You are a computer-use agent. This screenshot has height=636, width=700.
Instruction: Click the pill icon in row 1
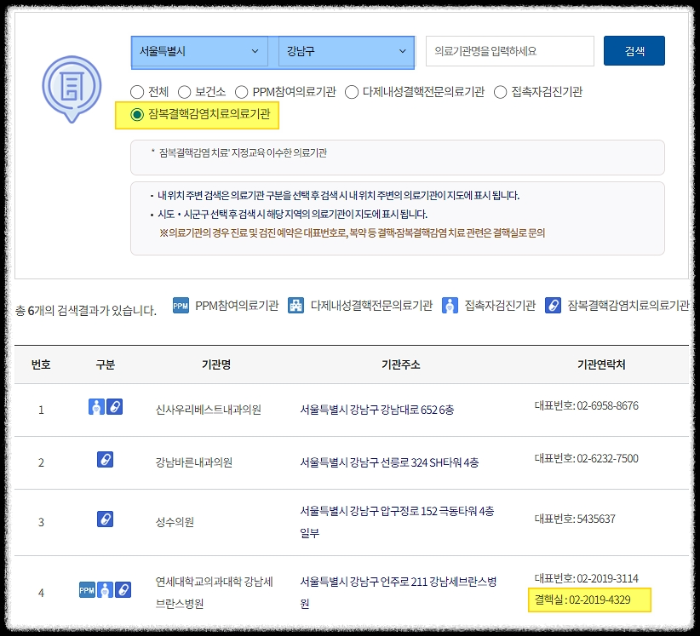114,407
